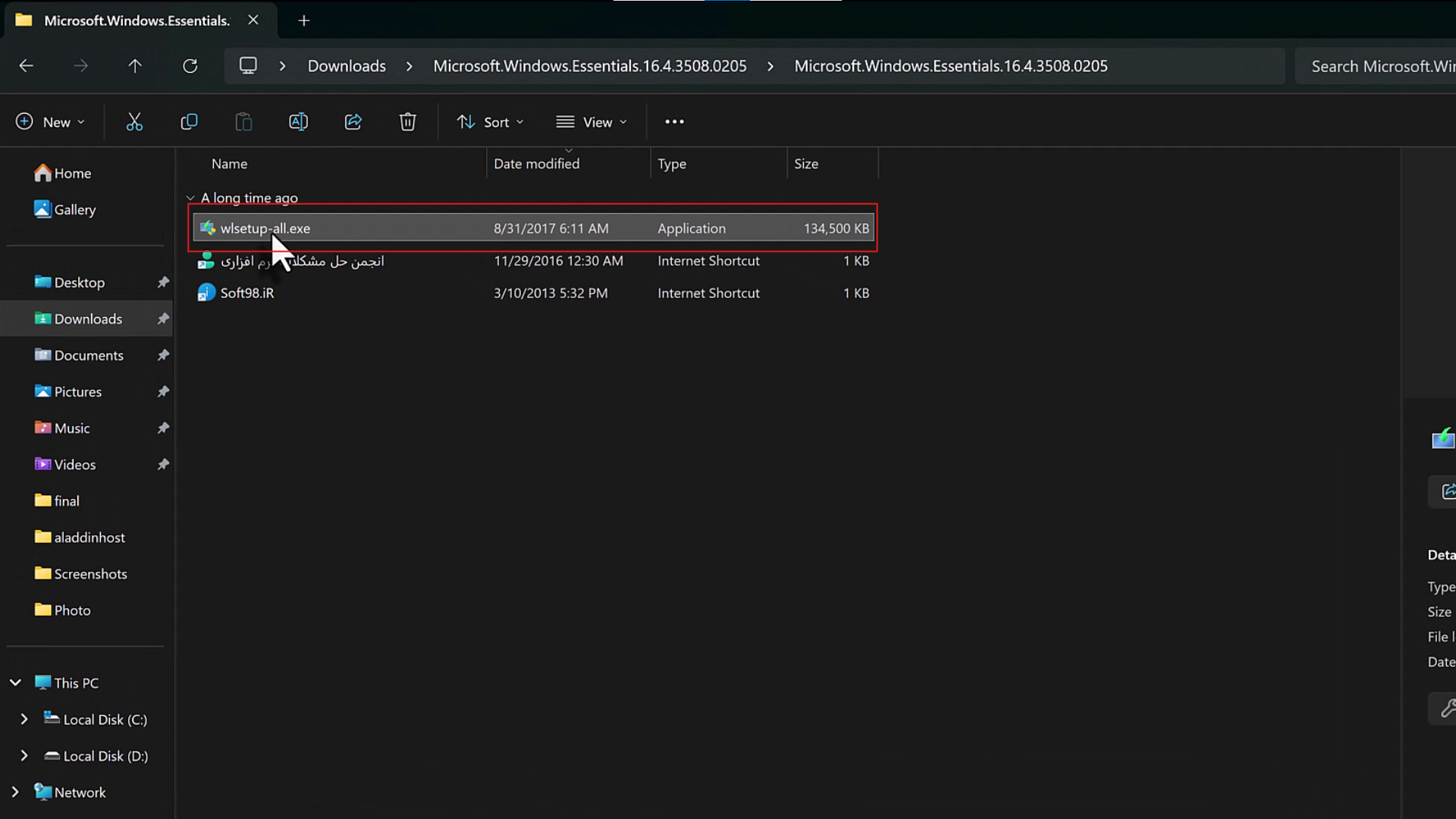The width and height of the screenshot is (1456, 819).
Task: Sort files by the Name column
Action: point(229,164)
